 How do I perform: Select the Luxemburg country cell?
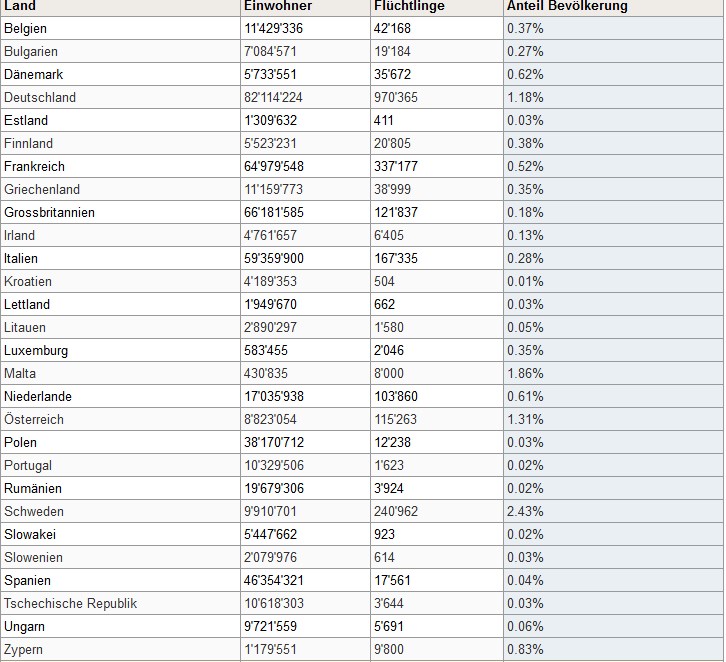coord(36,350)
